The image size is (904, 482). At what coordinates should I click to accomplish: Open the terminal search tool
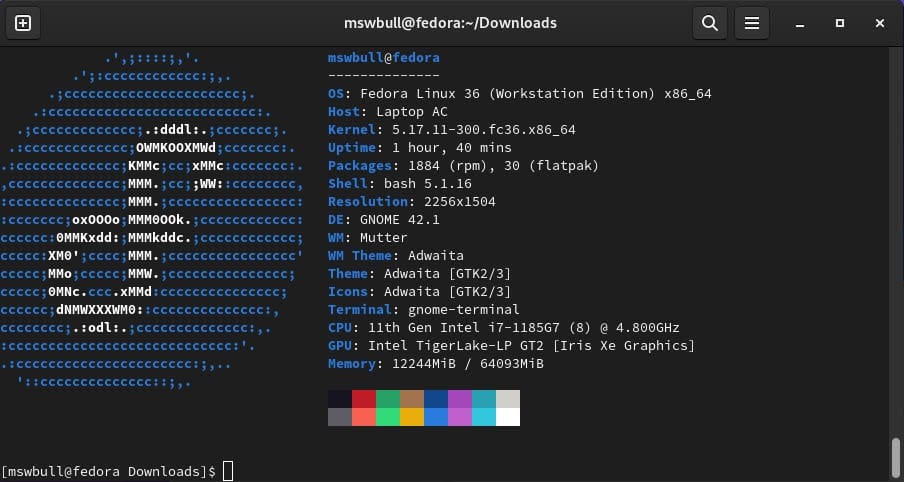[x=710, y=23]
